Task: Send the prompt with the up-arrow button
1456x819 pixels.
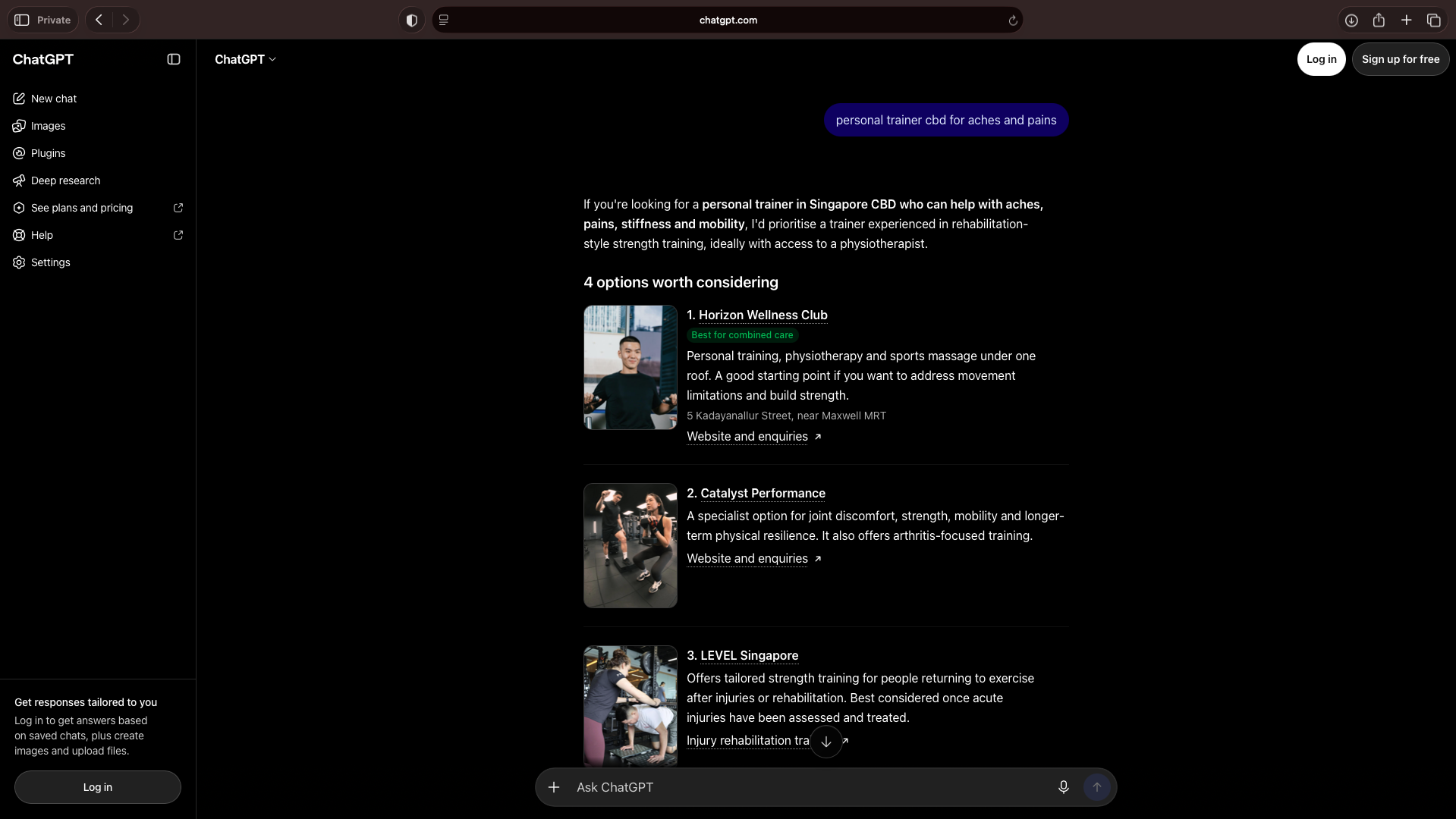Action: [x=1096, y=787]
